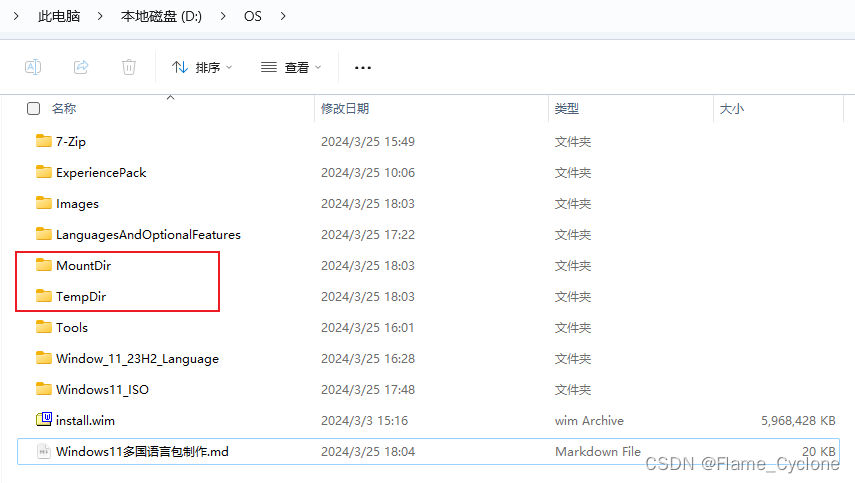Viewport: 855px width, 483px height.
Task: Sort by the 修改日期 column header
Action: tap(345, 108)
